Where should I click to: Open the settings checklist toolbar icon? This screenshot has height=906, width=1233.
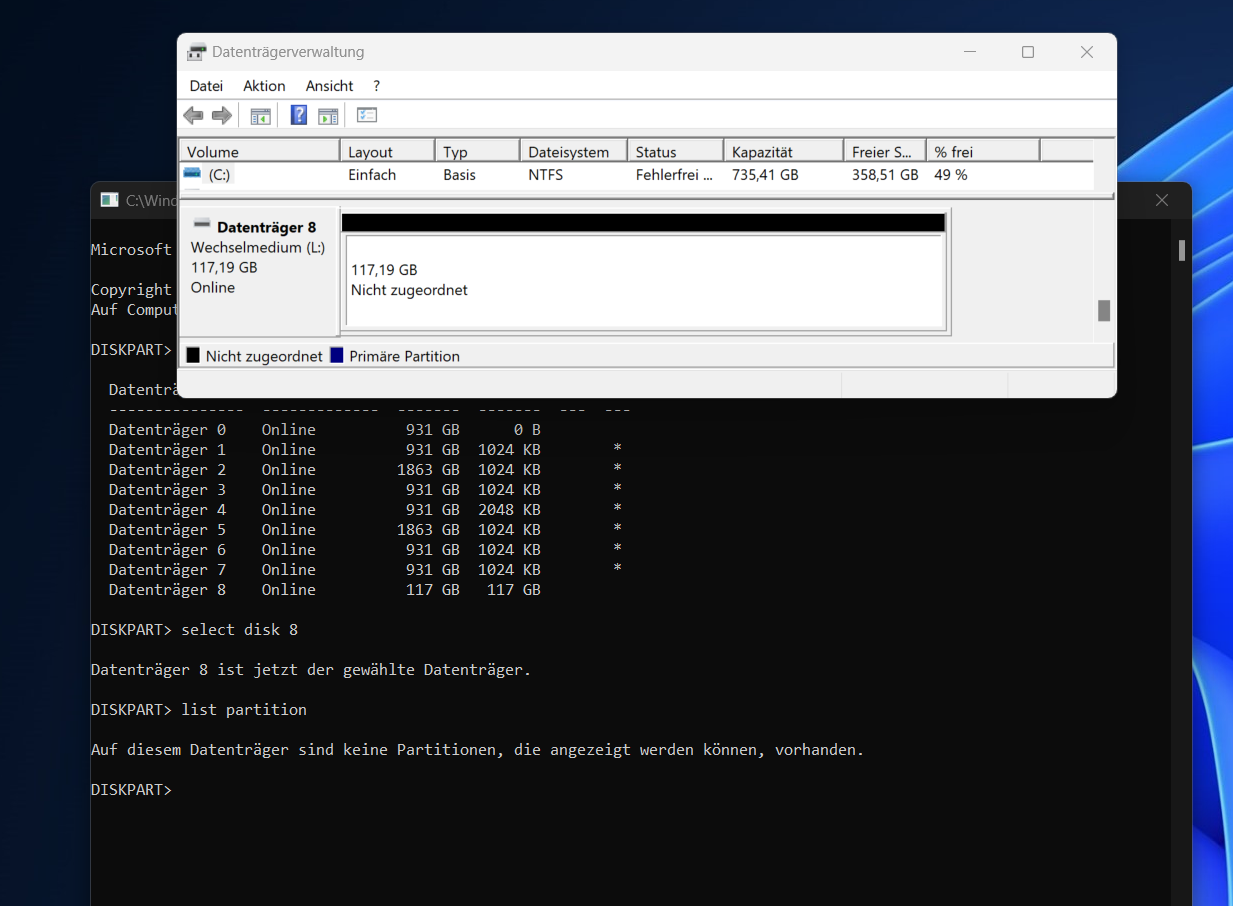click(x=367, y=115)
